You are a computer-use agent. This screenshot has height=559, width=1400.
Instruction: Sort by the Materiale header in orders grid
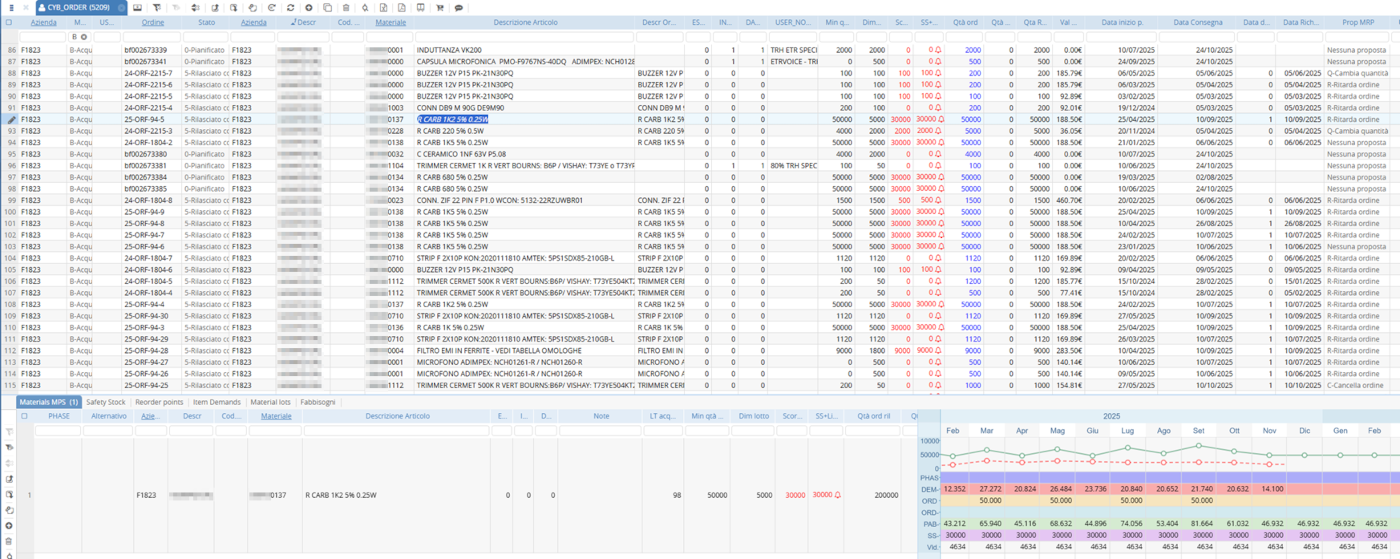click(390, 22)
